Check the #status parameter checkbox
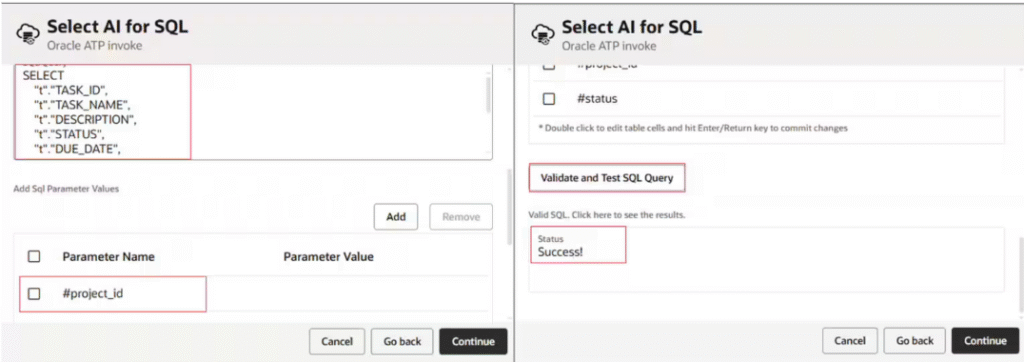 click(x=549, y=99)
